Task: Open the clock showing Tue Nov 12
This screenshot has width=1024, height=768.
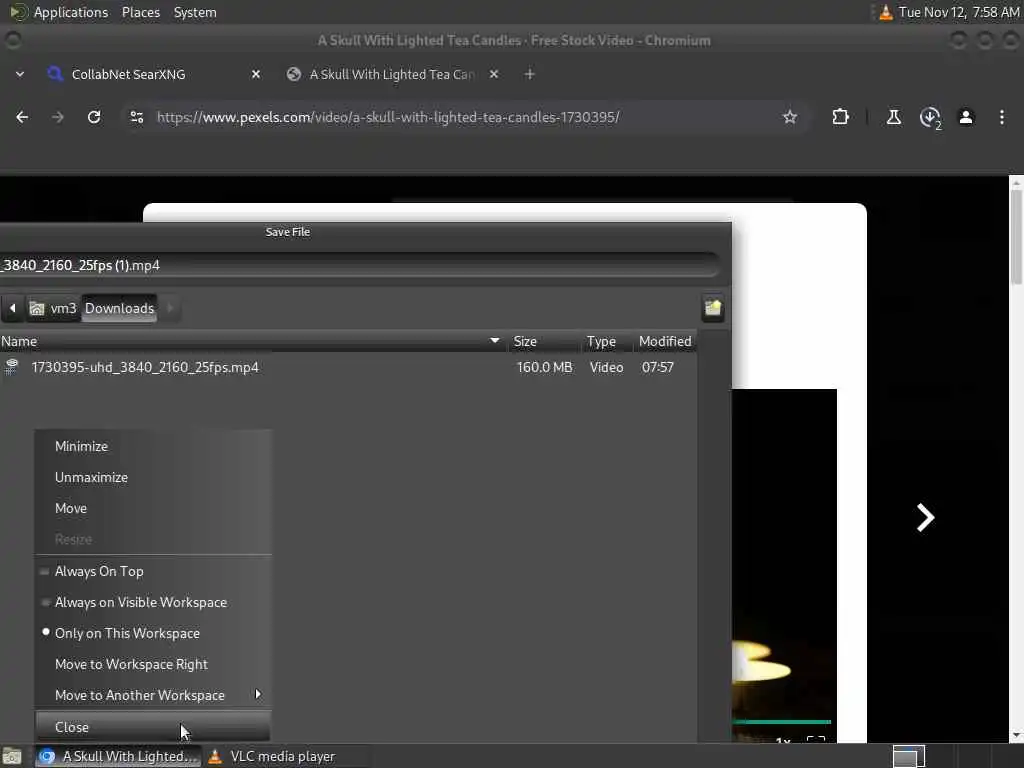Action: pyautogui.click(x=959, y=12)
